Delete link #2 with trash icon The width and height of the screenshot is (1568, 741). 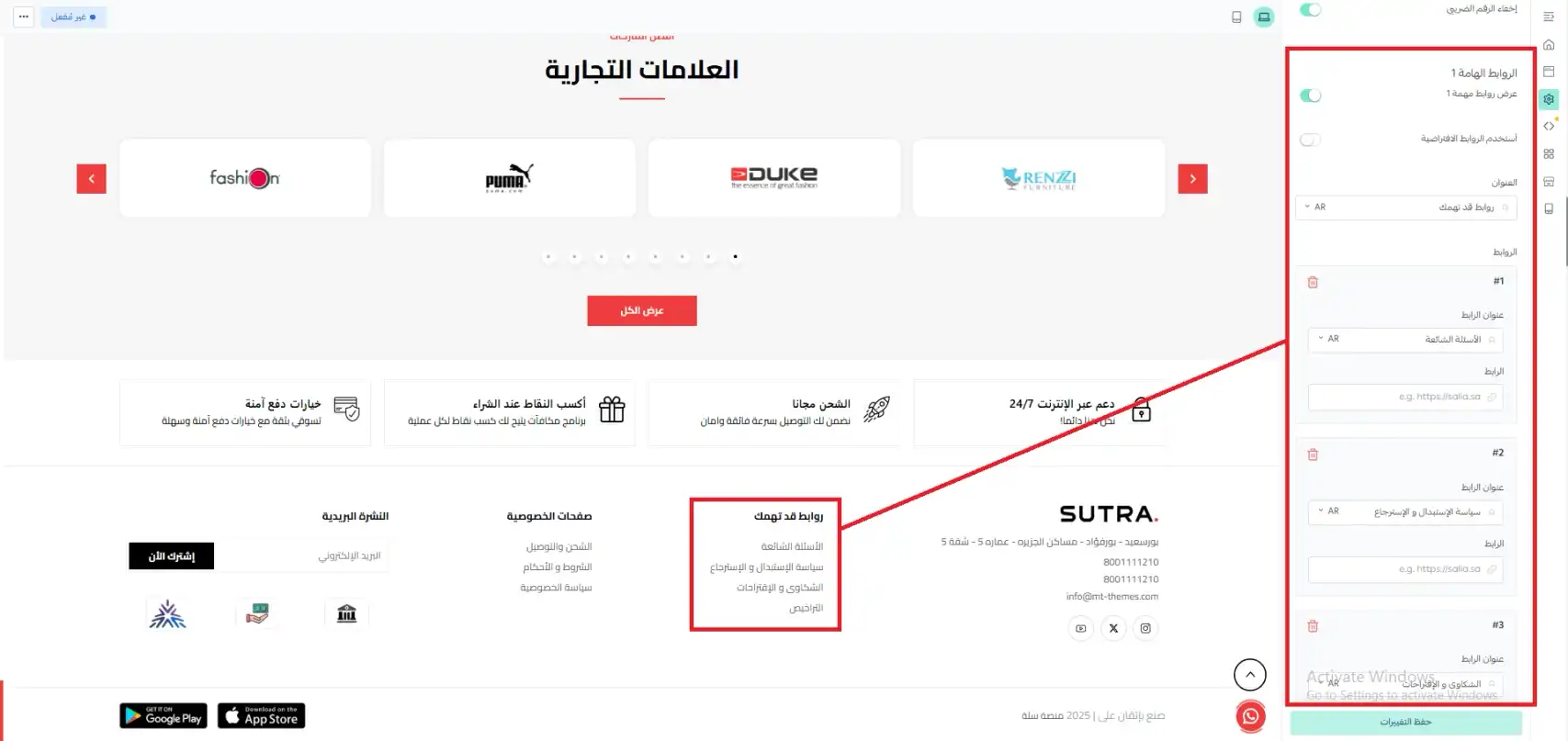click(x=1313, y=454)
